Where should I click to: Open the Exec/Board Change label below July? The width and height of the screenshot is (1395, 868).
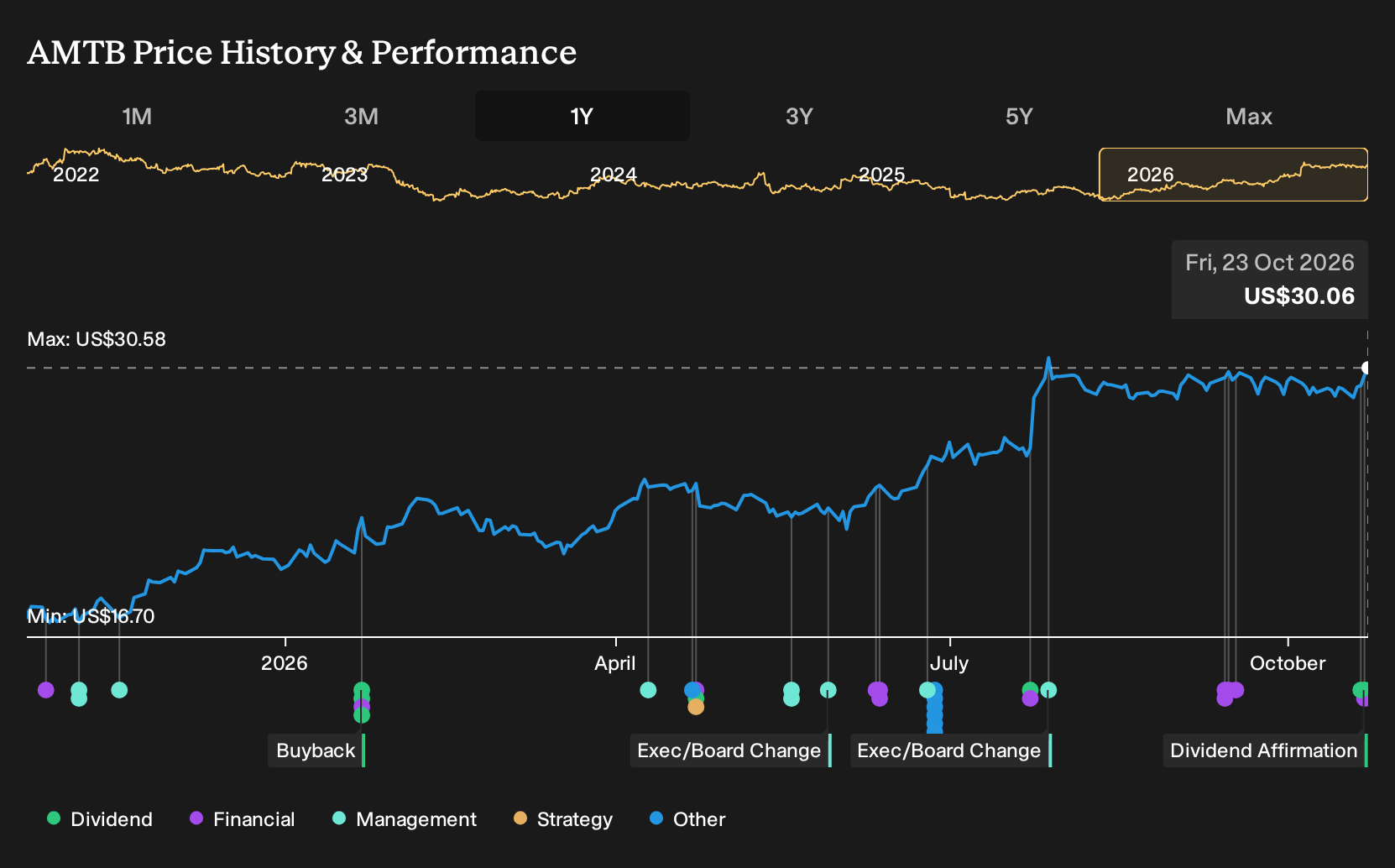(950, 750)
